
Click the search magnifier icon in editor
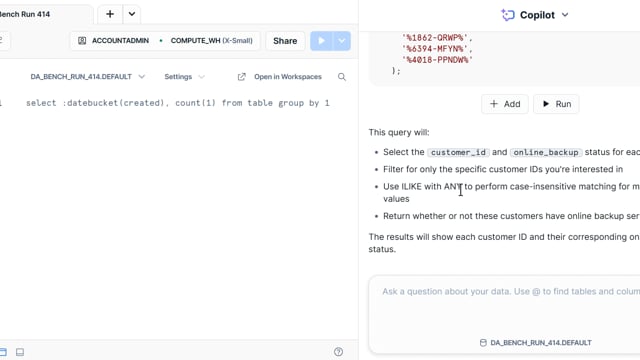click(x=342, y=77)
